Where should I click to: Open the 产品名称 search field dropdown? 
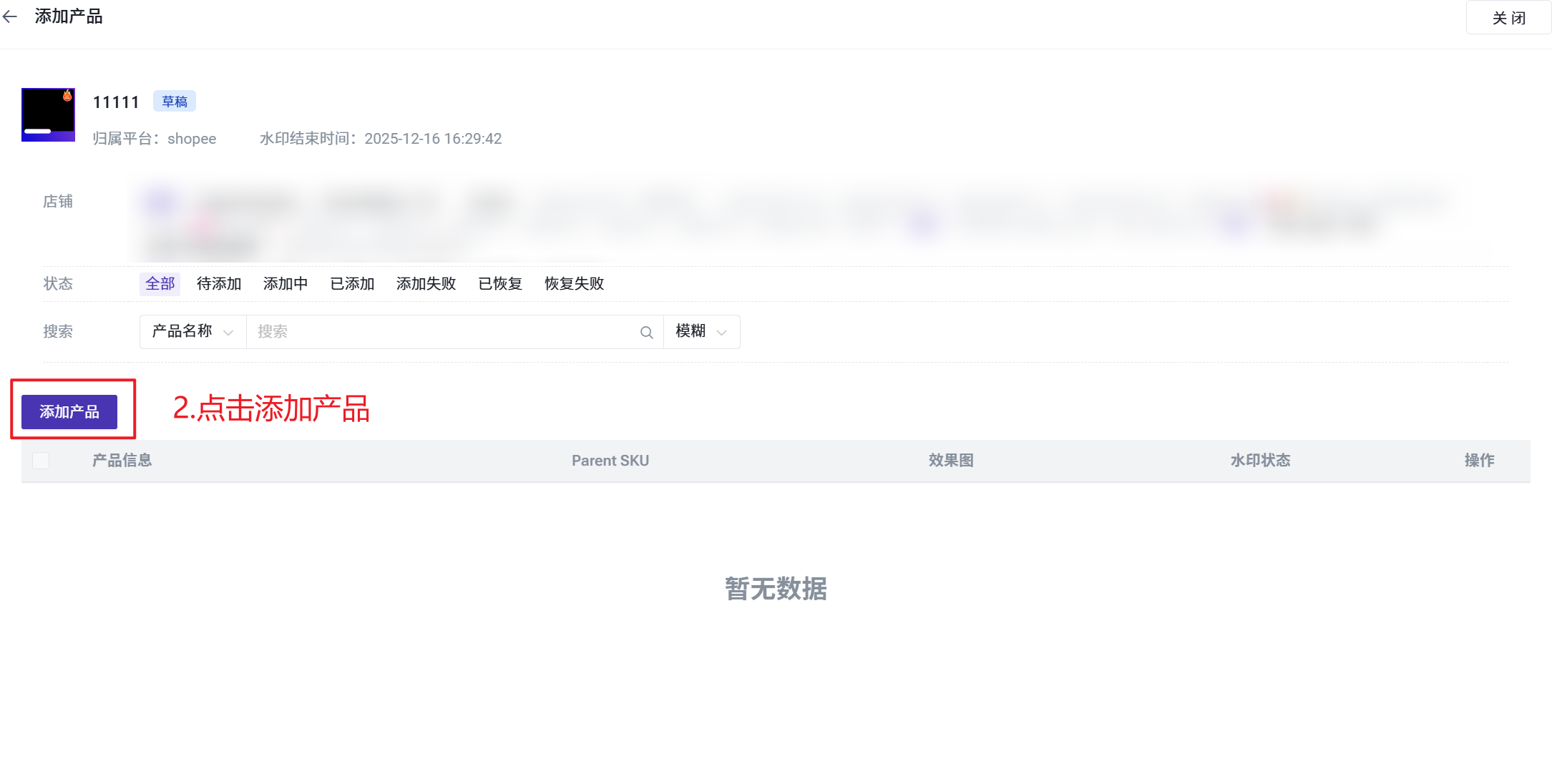tap(192, 332)
